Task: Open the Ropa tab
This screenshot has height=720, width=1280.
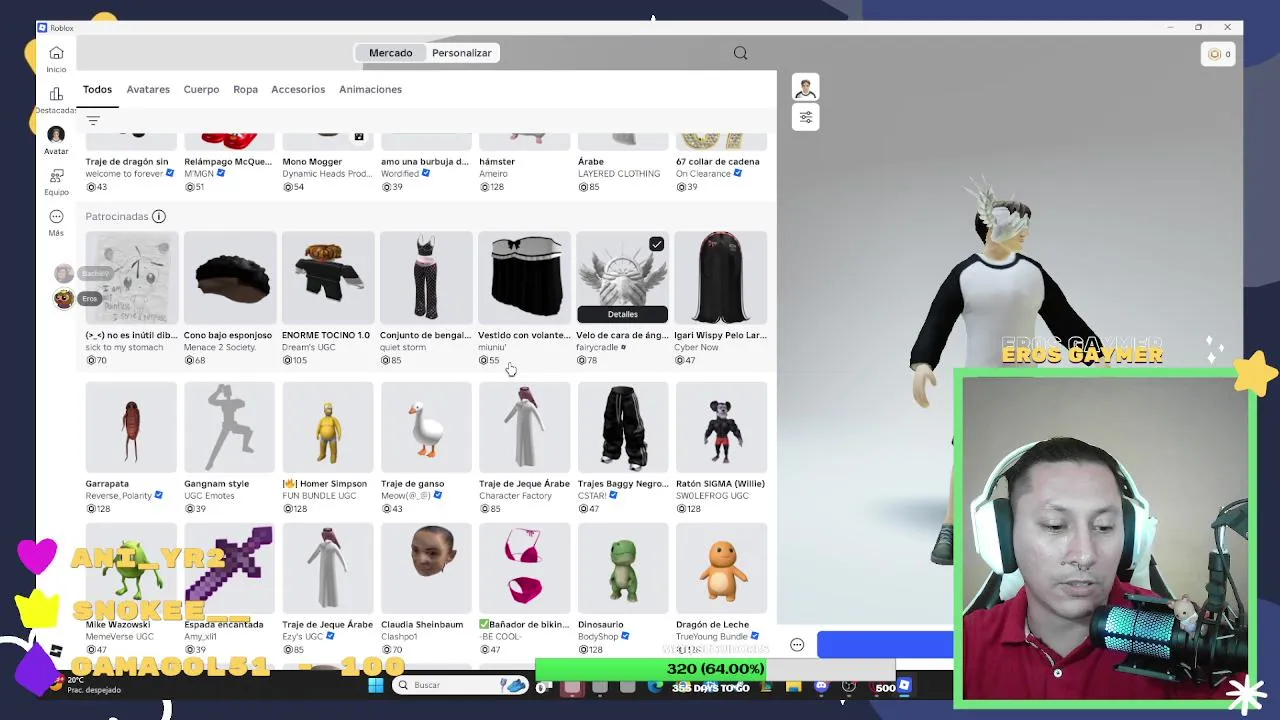Action: 245,89
